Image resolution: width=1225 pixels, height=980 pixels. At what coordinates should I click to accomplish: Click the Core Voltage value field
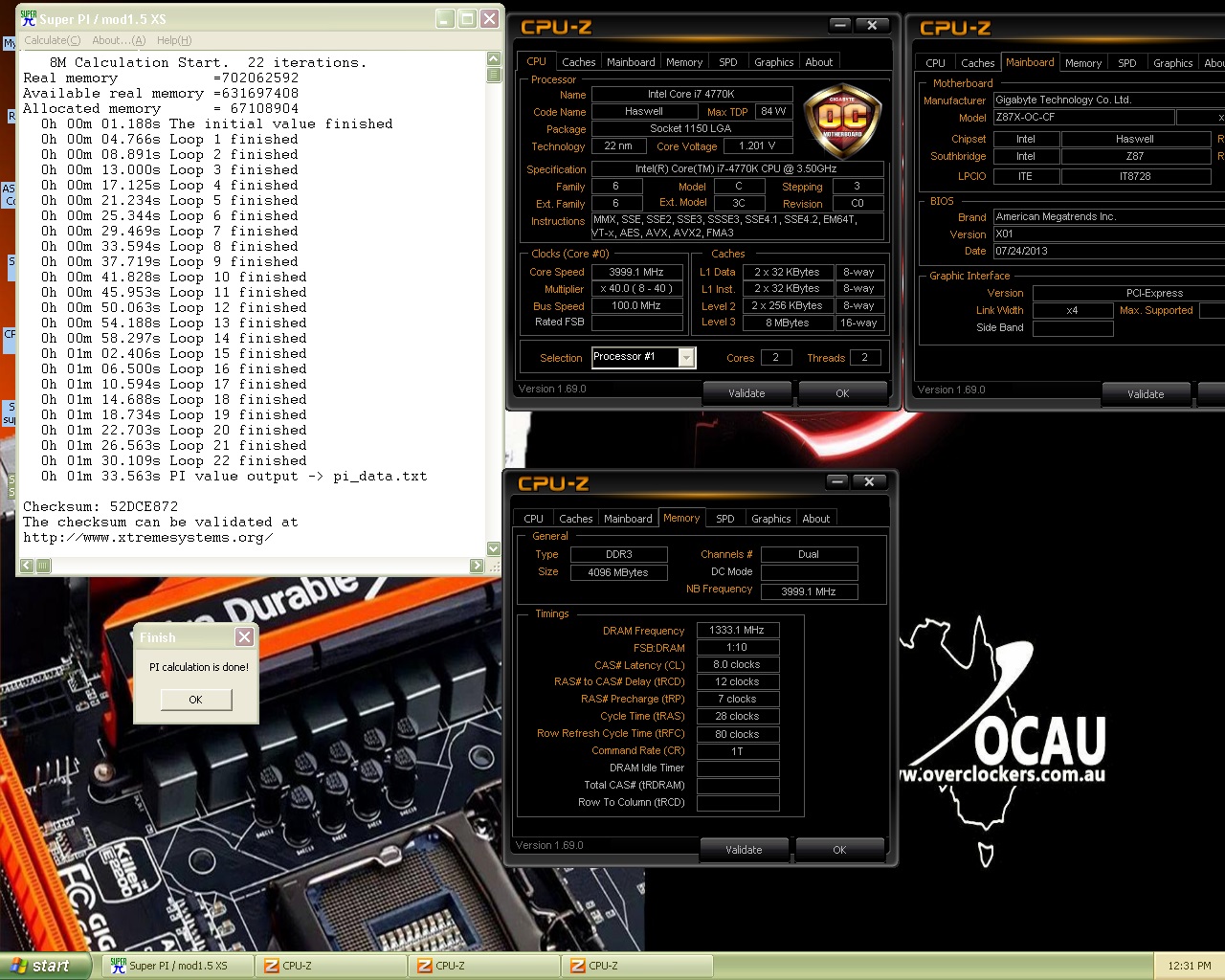[x=757, y=146]
